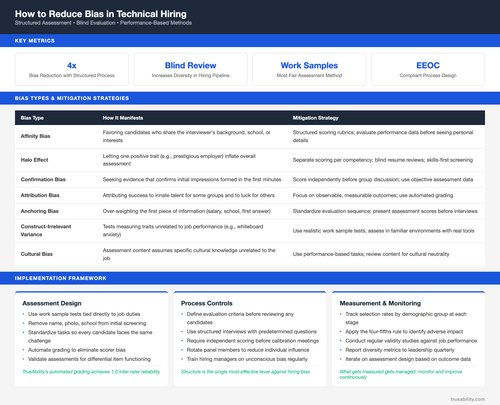The height and width of the screenshot is (405, 500).
Task: Click 'Assessment content assumes specific cultural knowledge' cell
Action: pyautogui.click(x=189, y=254)
